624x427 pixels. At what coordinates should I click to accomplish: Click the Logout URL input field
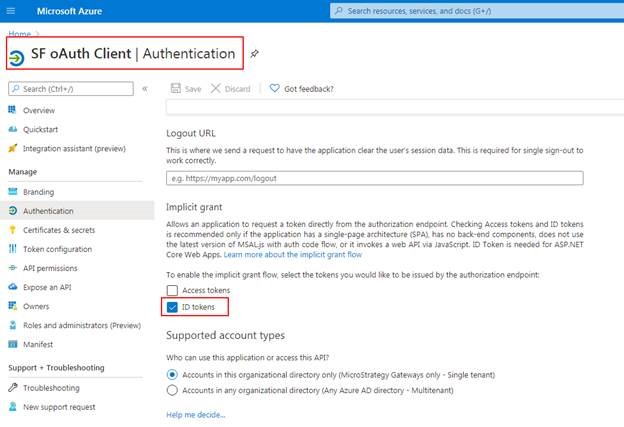(x=374, y=178)
